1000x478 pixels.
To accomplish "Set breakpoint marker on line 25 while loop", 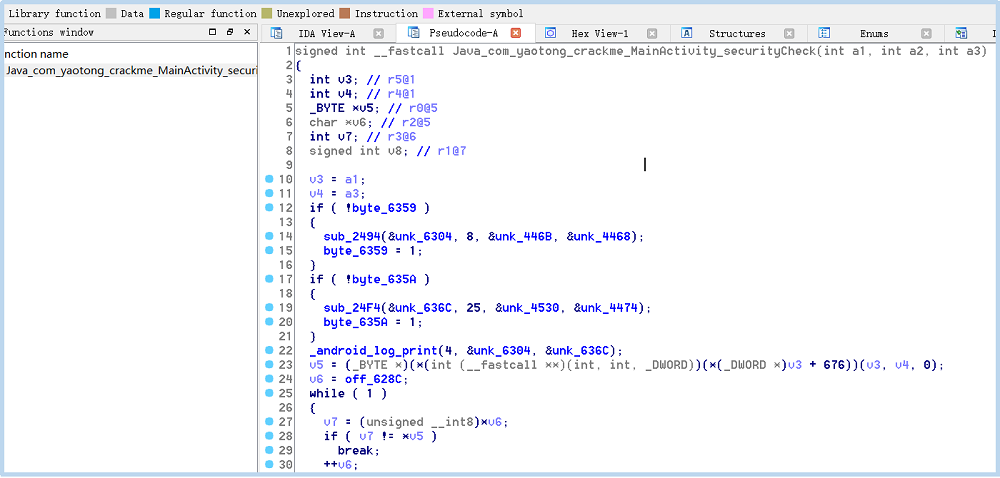I will pos(269,393).
